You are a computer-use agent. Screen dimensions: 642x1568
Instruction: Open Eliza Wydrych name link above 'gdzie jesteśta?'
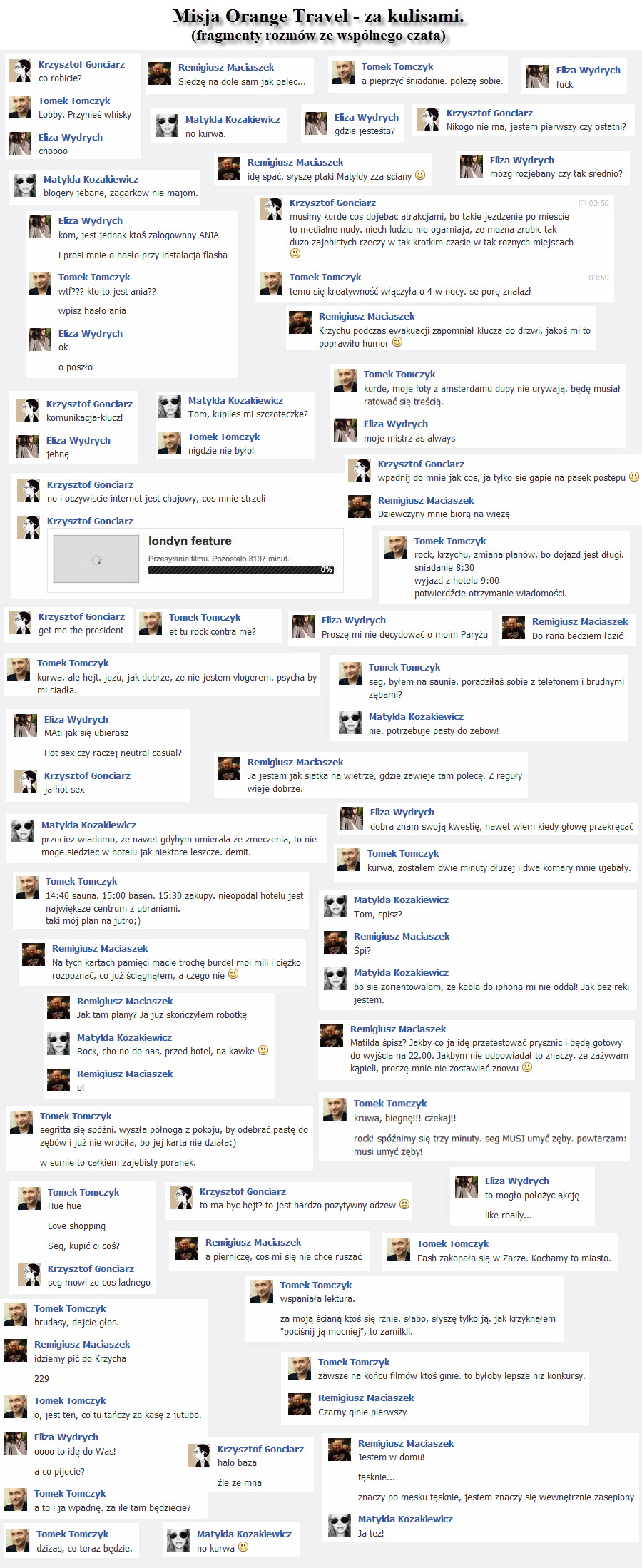pos(367,117)
